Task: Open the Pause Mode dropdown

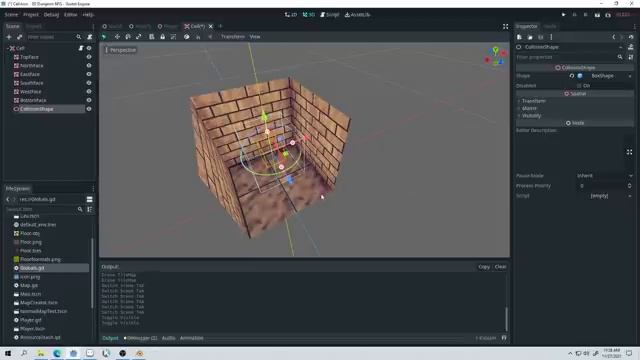Action: point(604,176)
